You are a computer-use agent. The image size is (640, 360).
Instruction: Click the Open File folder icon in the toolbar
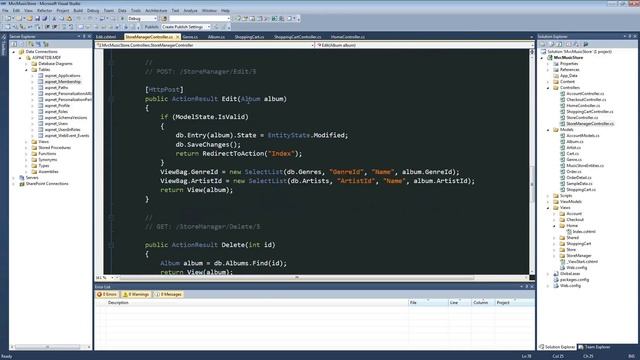29,18
